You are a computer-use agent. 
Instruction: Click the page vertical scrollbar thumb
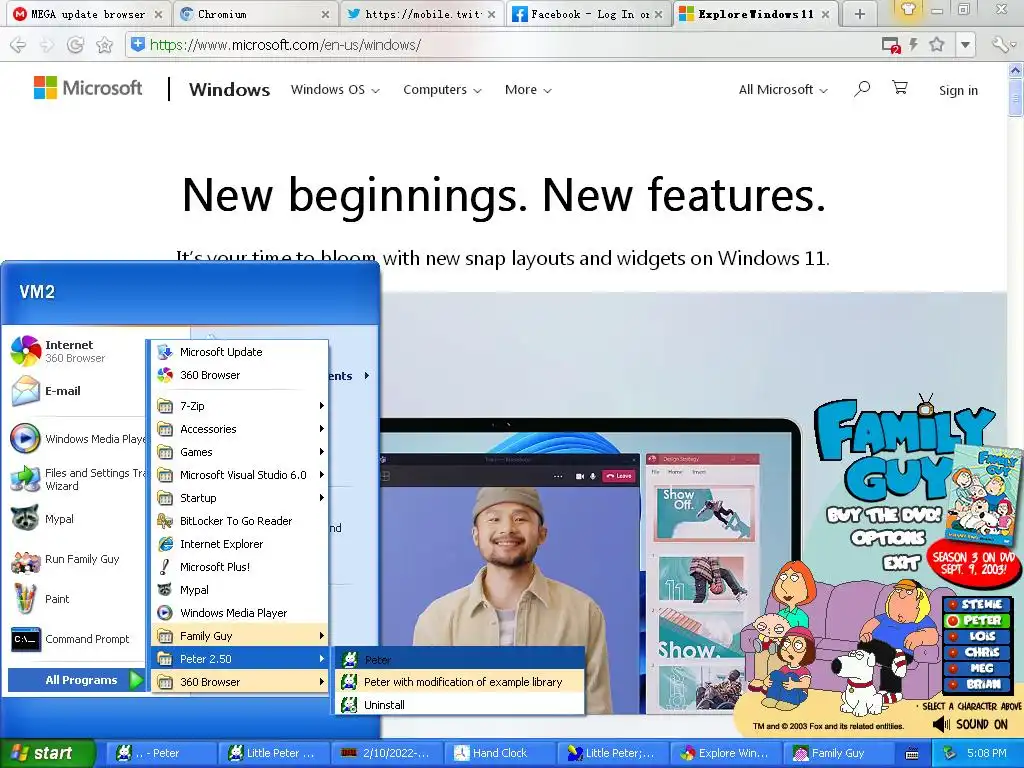click(x=1016, y=99)
